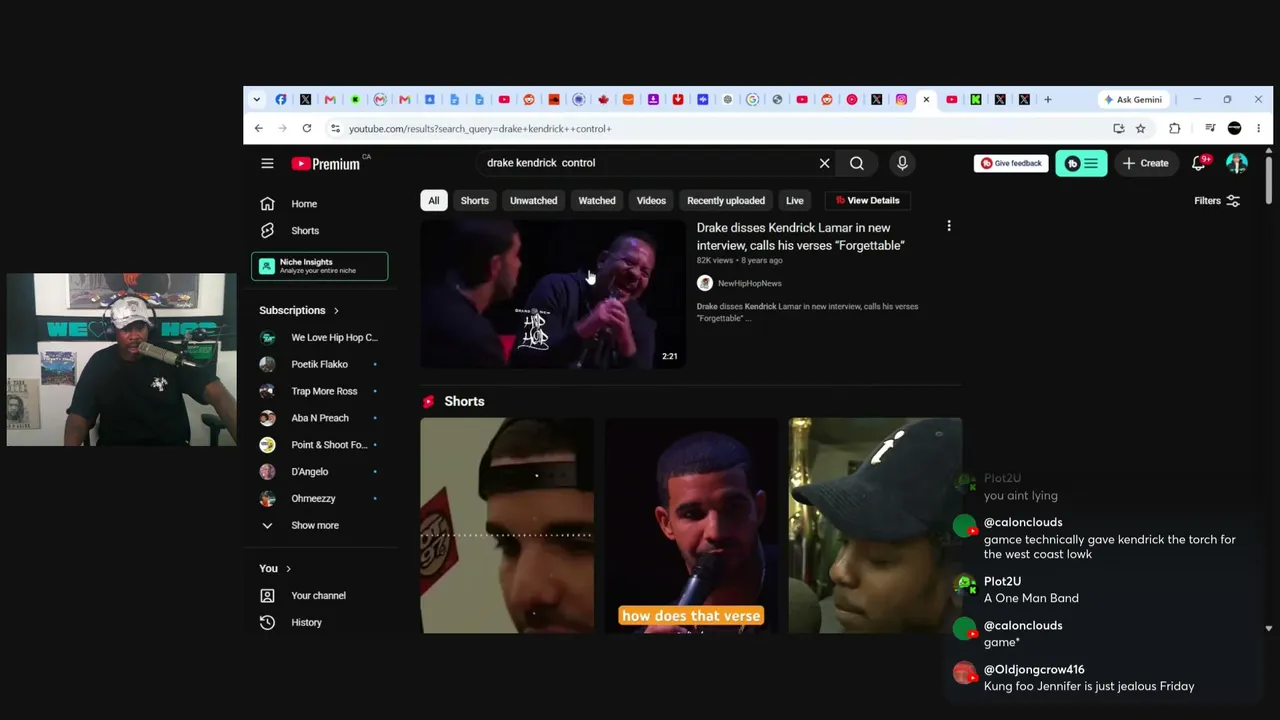Open the Point & Shoot subscription

click(319, 445)
